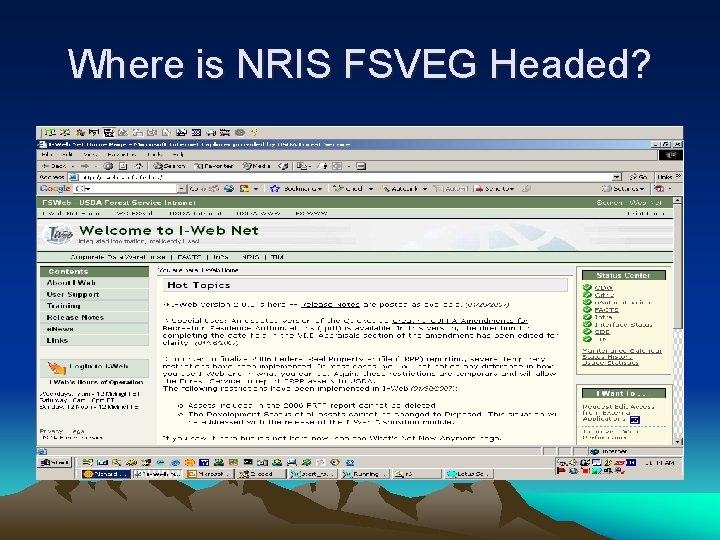The height and width of the screenshot is (540, 720).
Task: Open the release notes link in Hot Topics
Action: pos(330,304)
